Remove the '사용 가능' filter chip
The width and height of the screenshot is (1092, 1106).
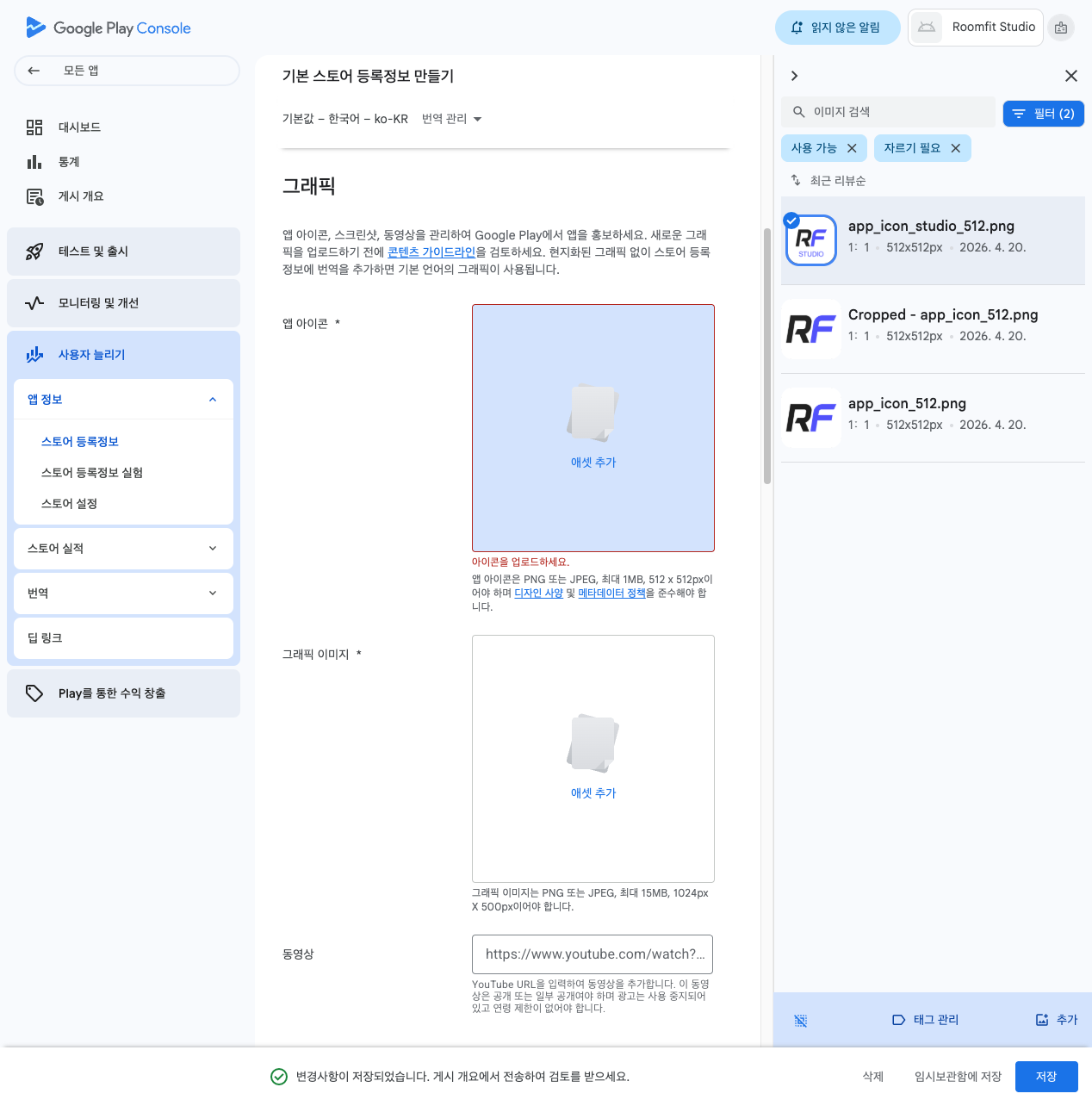852,148
